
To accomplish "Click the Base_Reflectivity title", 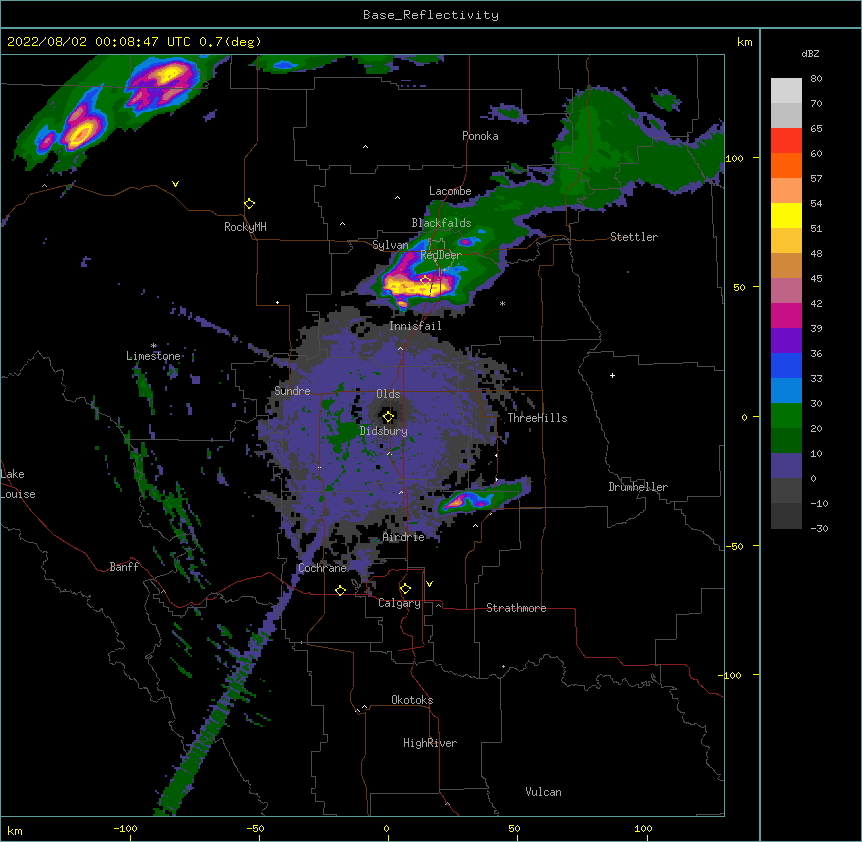I will click(431, 15).
